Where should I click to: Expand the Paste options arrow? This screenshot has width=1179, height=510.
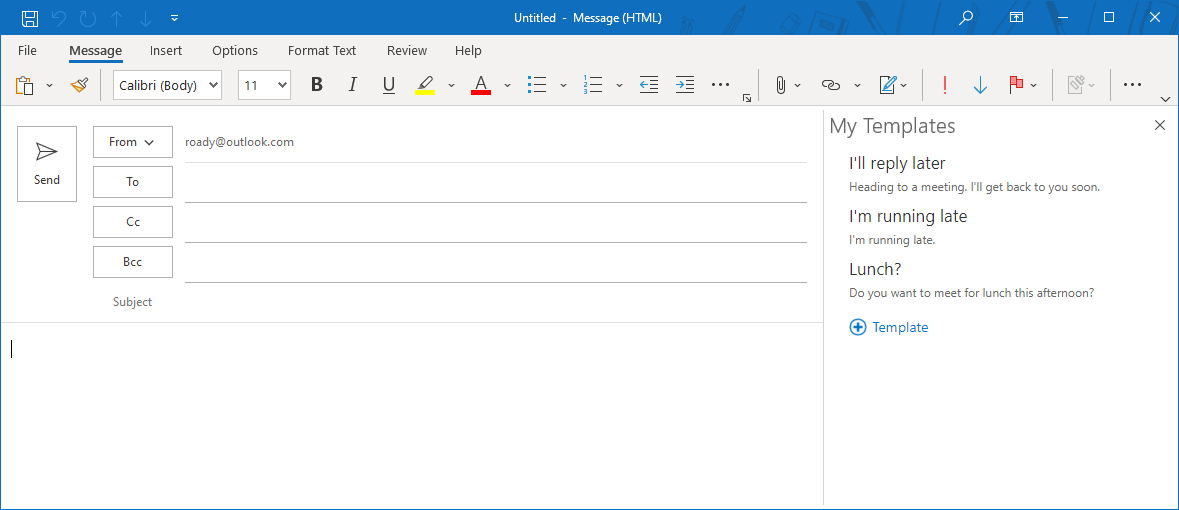[x=50, y=86]
